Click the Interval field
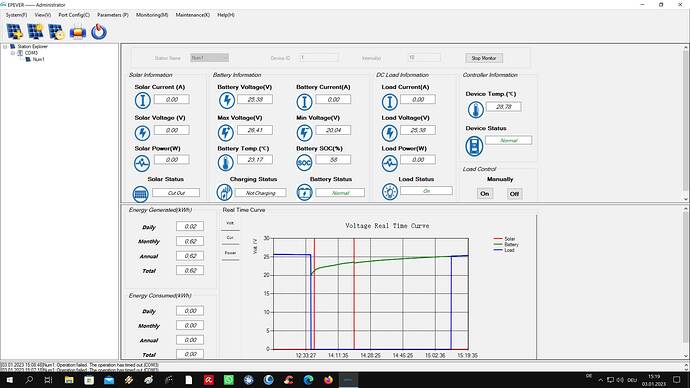The width and height of the screenshot is (690, 388). (x=424, y=58)
